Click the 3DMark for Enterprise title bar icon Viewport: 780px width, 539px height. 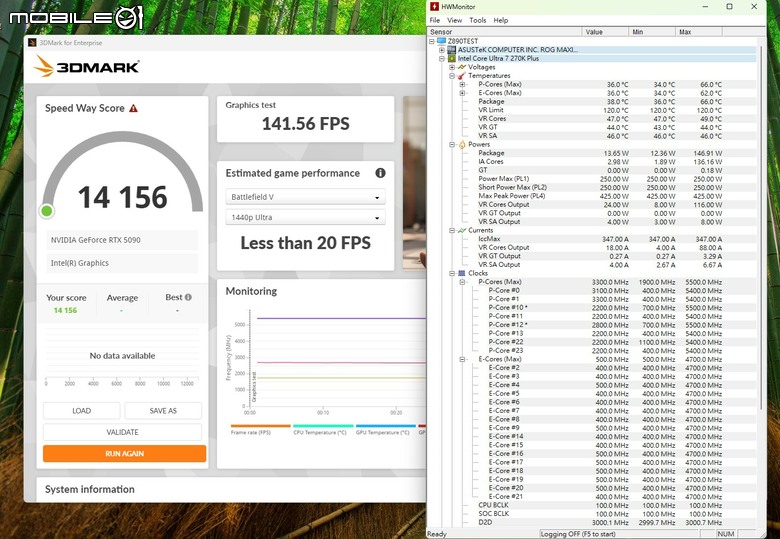coord(32,43)
